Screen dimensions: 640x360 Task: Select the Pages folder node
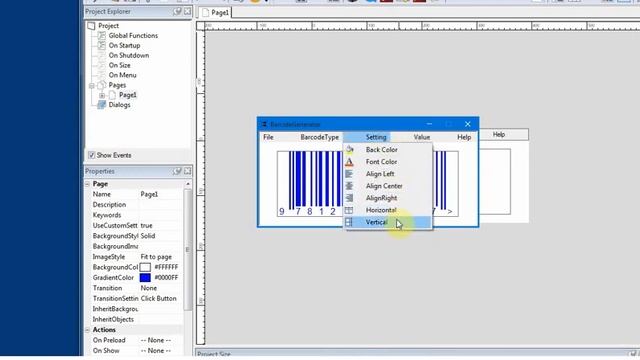point(117,85)
